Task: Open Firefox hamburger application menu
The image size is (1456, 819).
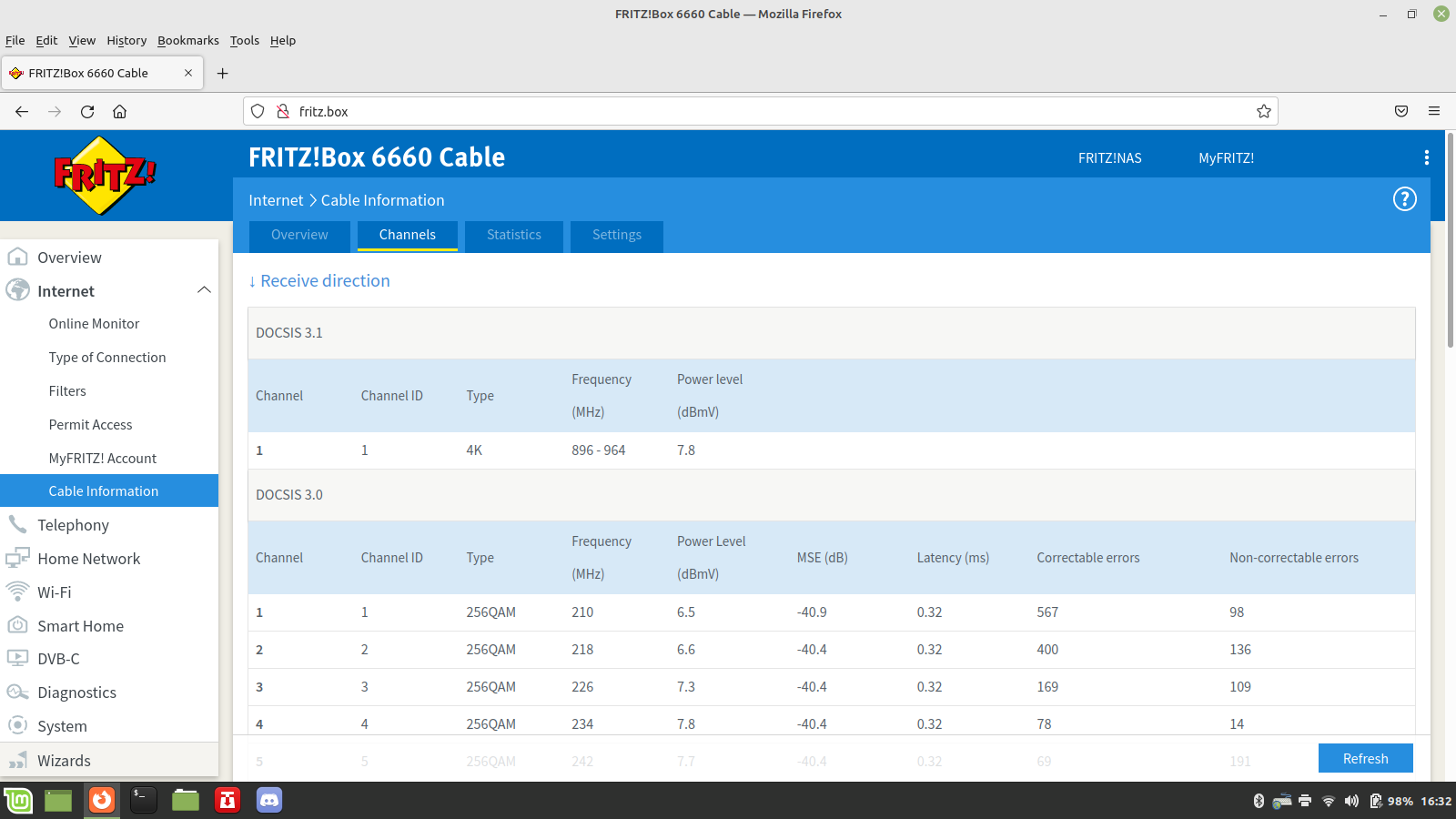Action: pyautogui.click(x=1433, y=111)
